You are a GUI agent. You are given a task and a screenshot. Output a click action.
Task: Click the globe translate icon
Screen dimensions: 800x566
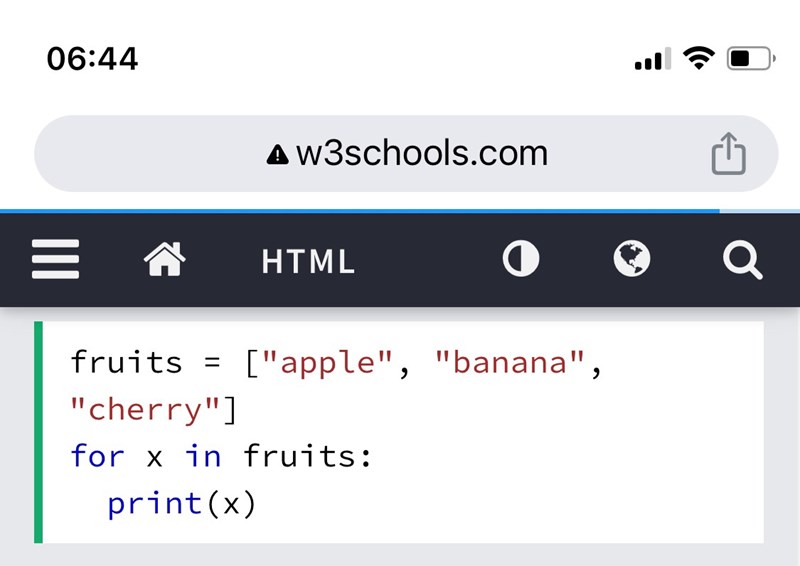[x=631, y=260]
